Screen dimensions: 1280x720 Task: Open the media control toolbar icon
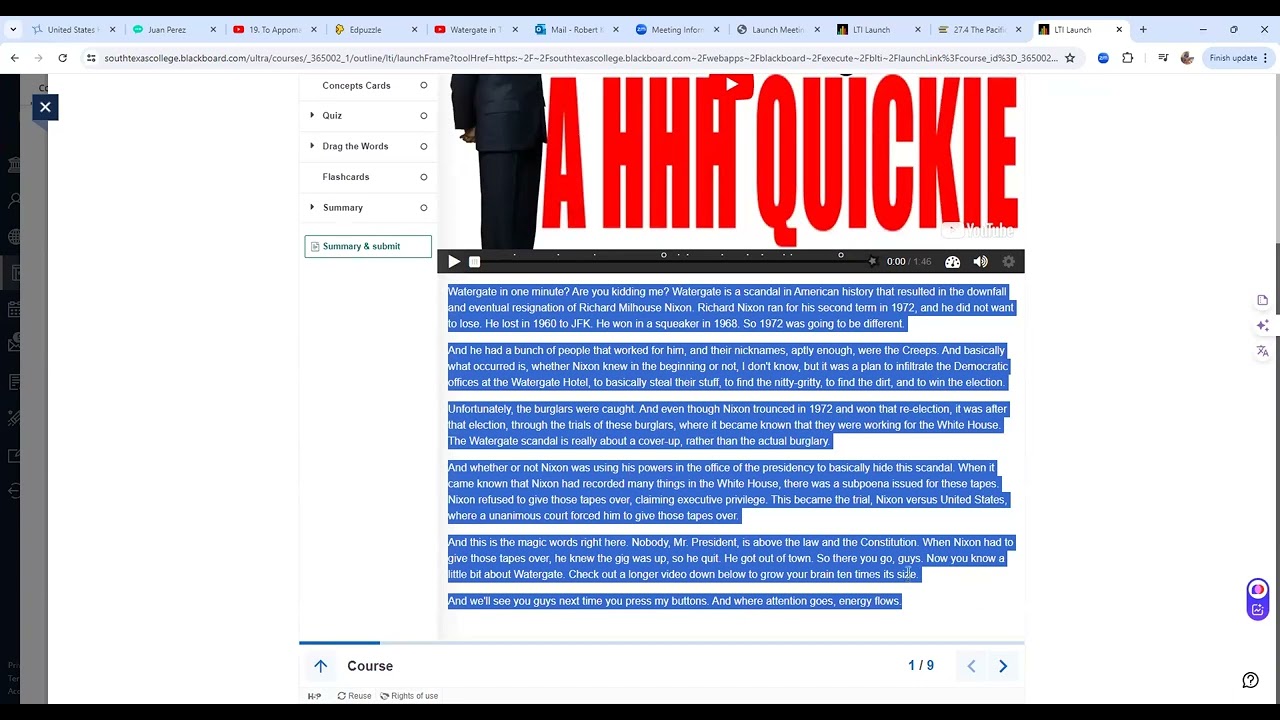tap(1161, 58)
